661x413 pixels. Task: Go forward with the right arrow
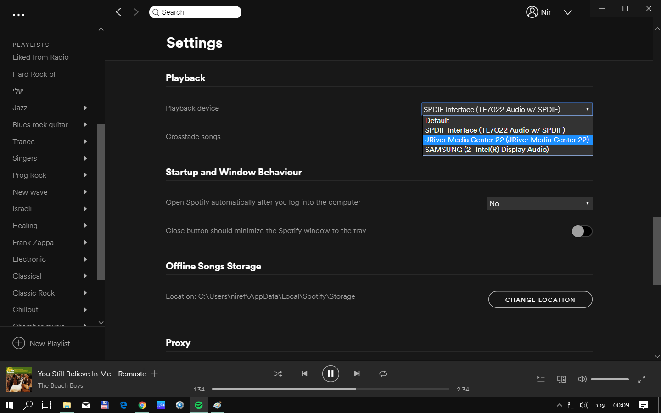136,12
